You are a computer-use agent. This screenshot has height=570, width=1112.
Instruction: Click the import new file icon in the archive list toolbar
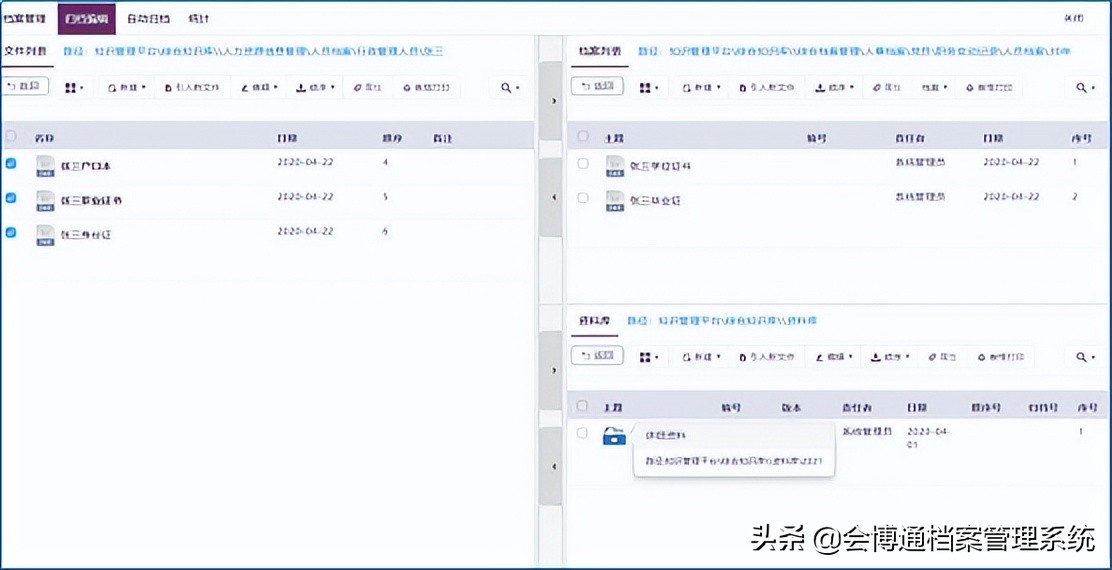coord(743,88)
